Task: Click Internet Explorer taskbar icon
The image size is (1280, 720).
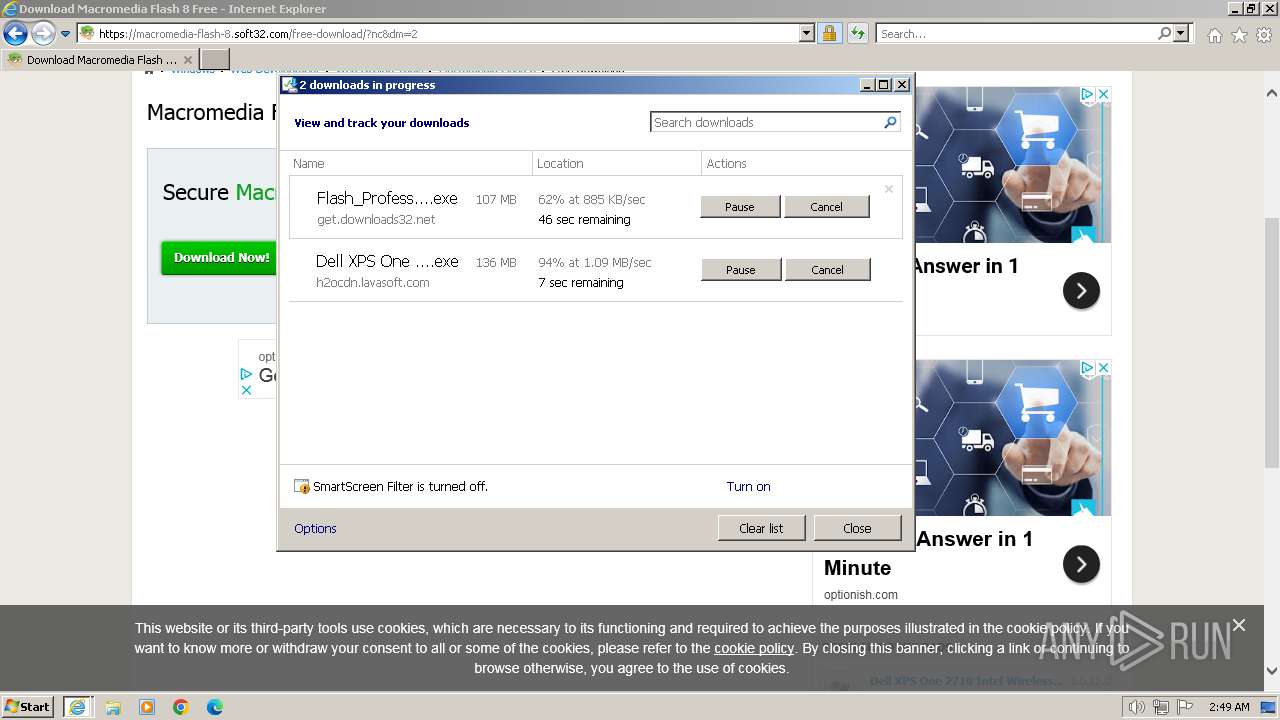Action: (77, 707)
